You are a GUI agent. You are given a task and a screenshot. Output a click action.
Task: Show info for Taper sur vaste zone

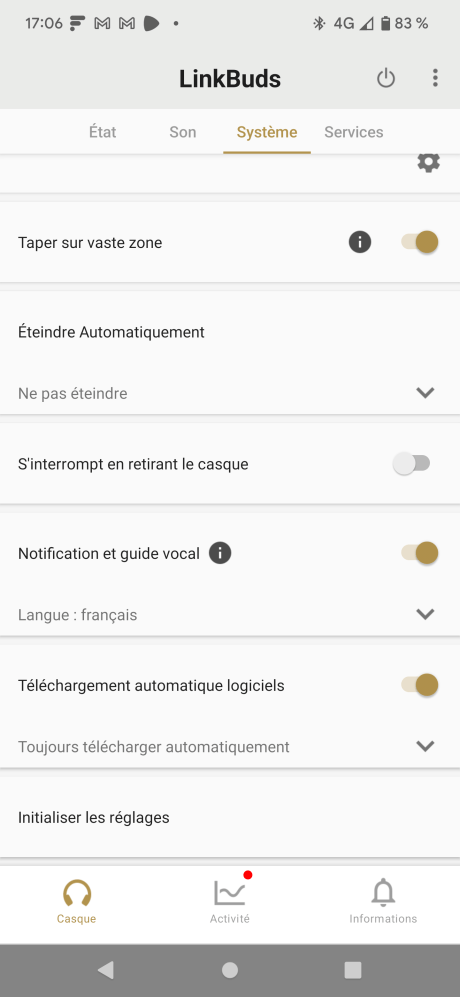pyautogui.click(x=359, y=242)
